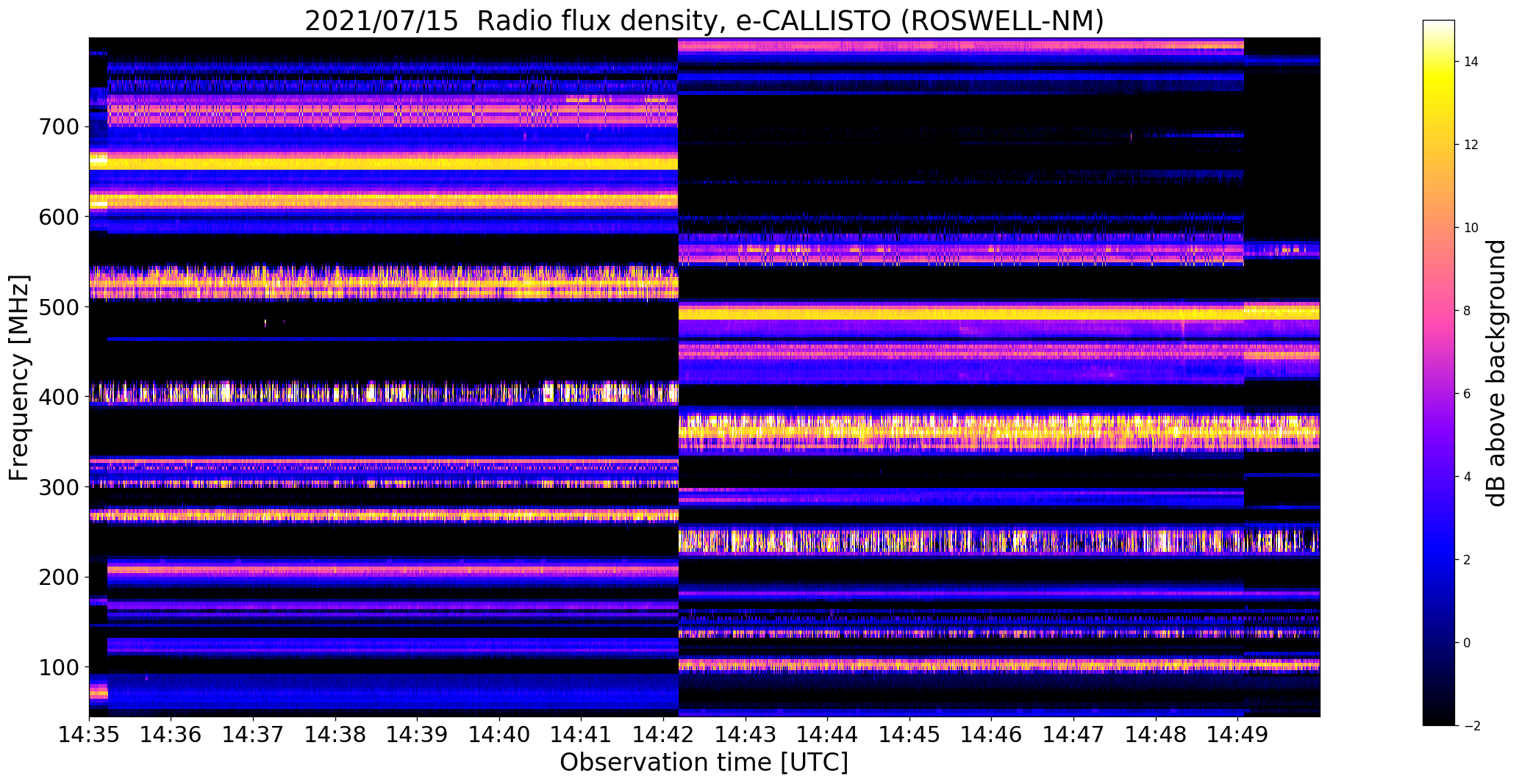Click the 14:46 time tick label
Image resolution: width=1519 pixels, height=784 pixels.
point(991,735)
